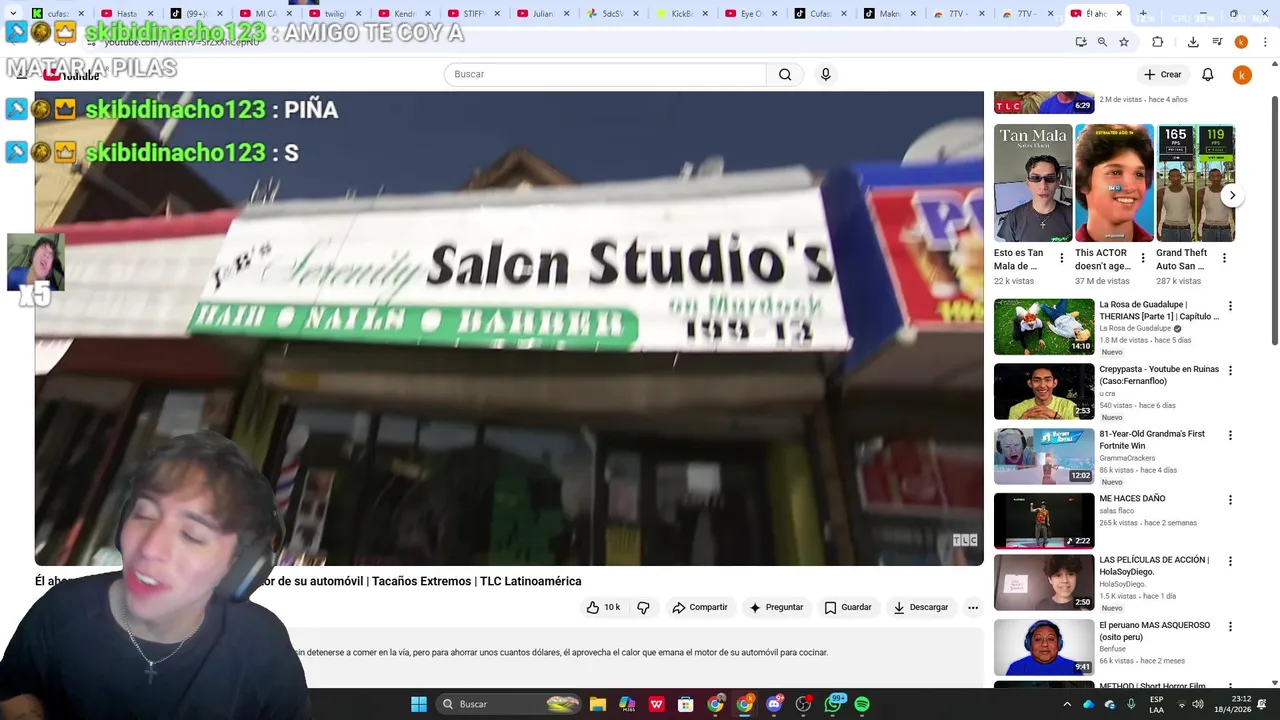
Task: Open options menu of 'Grand Theft Auto San' short
Action: 1224,258
